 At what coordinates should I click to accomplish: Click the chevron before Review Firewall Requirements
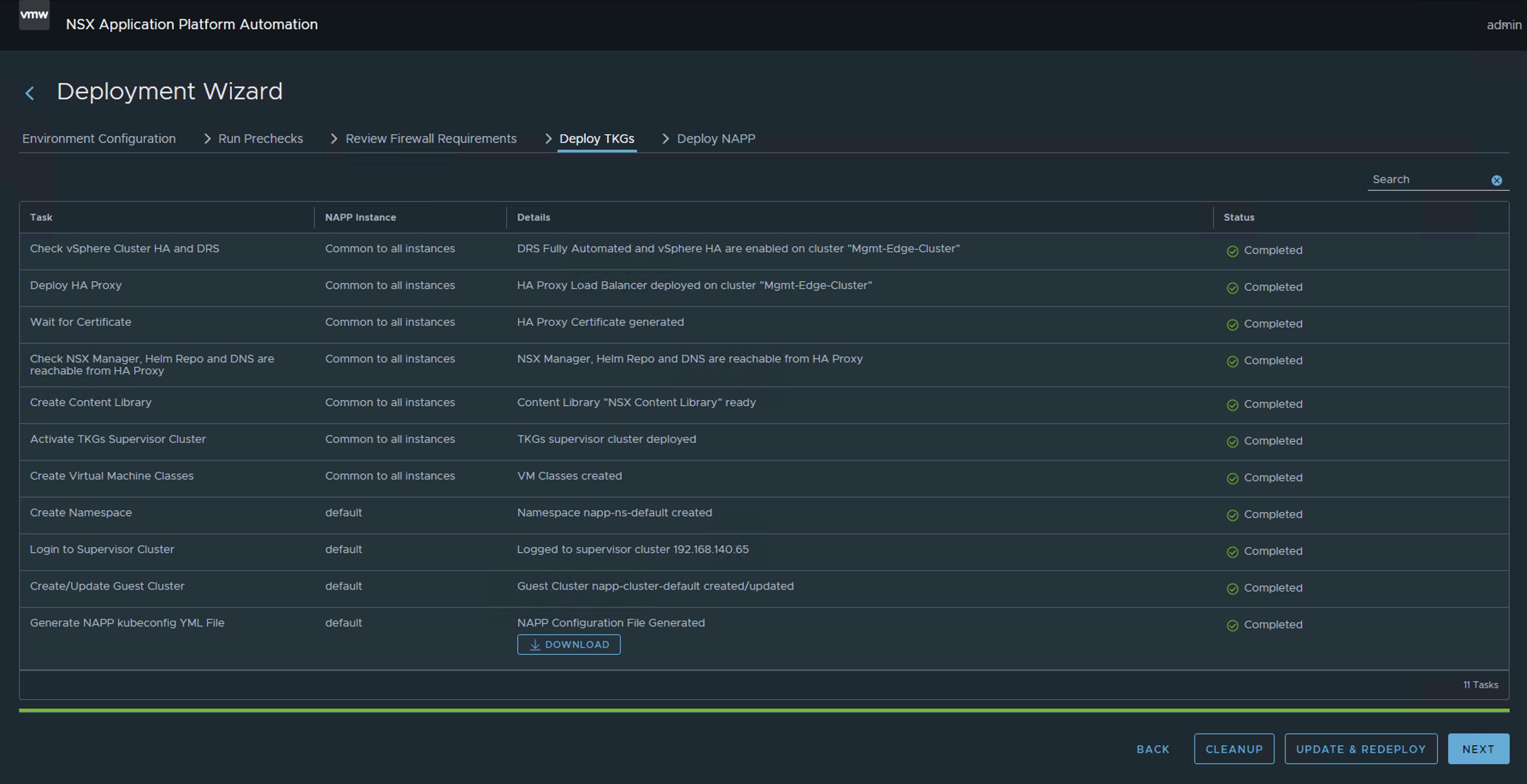[x=334, y=139]
